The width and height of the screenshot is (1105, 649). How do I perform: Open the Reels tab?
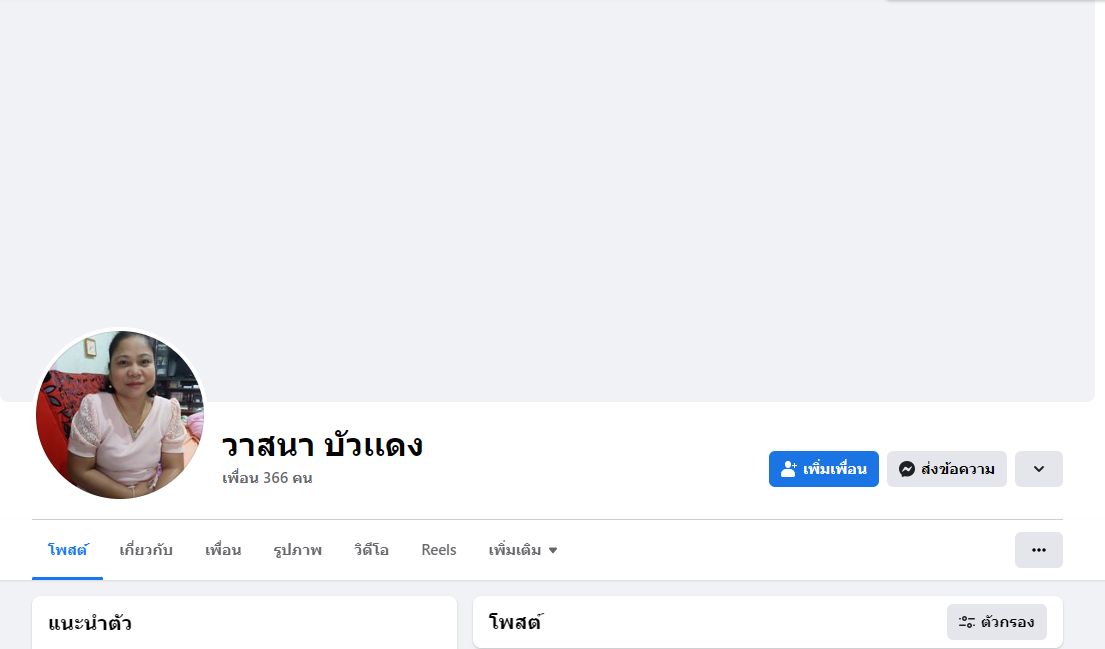pos(439,550)
